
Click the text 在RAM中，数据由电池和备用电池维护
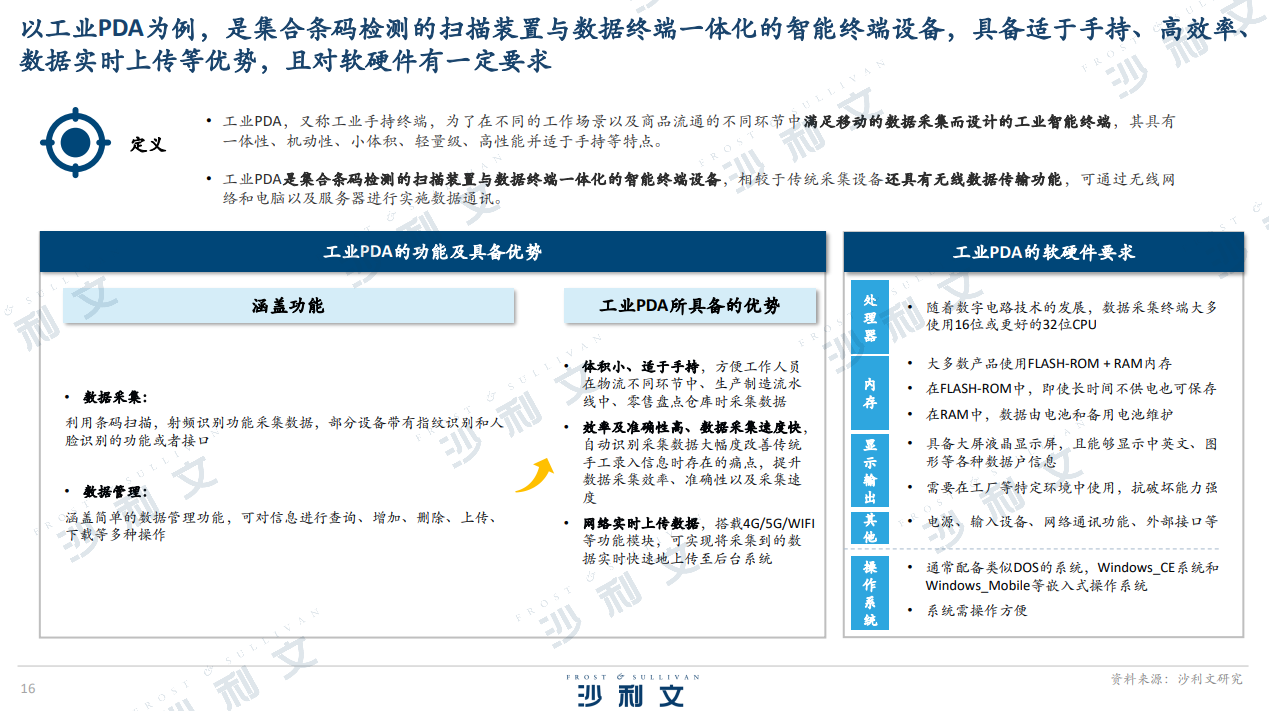[x=1050, y=414]
